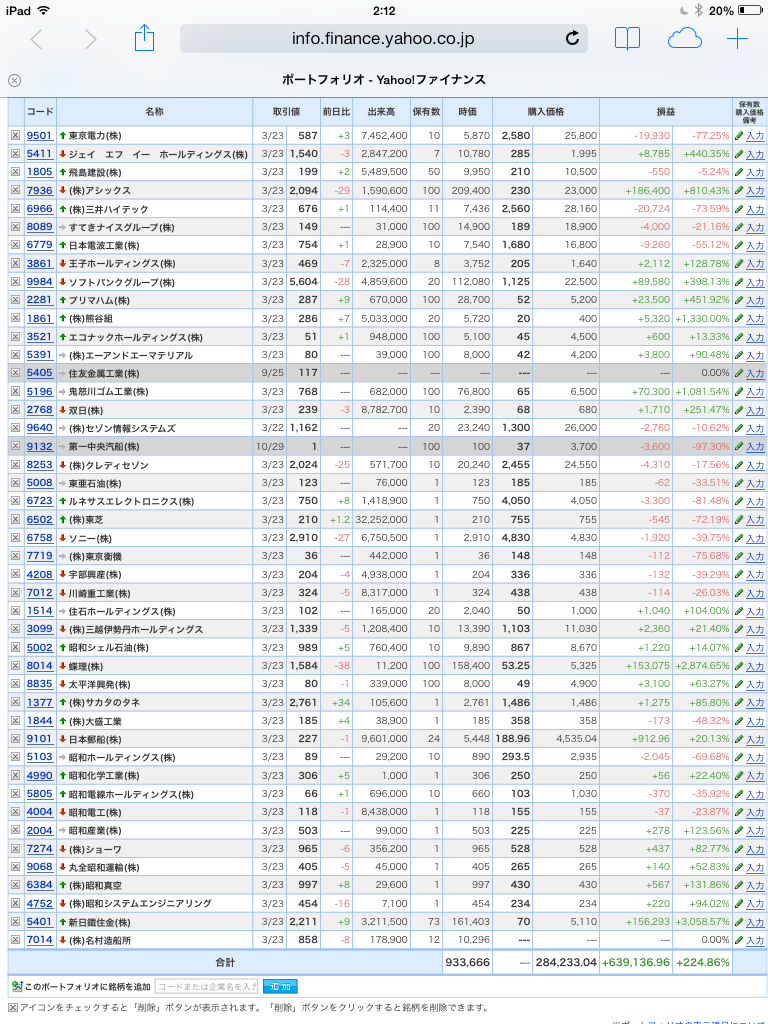Focus the コードまたは企業名 input field
The image size is (768, 1024).
206,986
